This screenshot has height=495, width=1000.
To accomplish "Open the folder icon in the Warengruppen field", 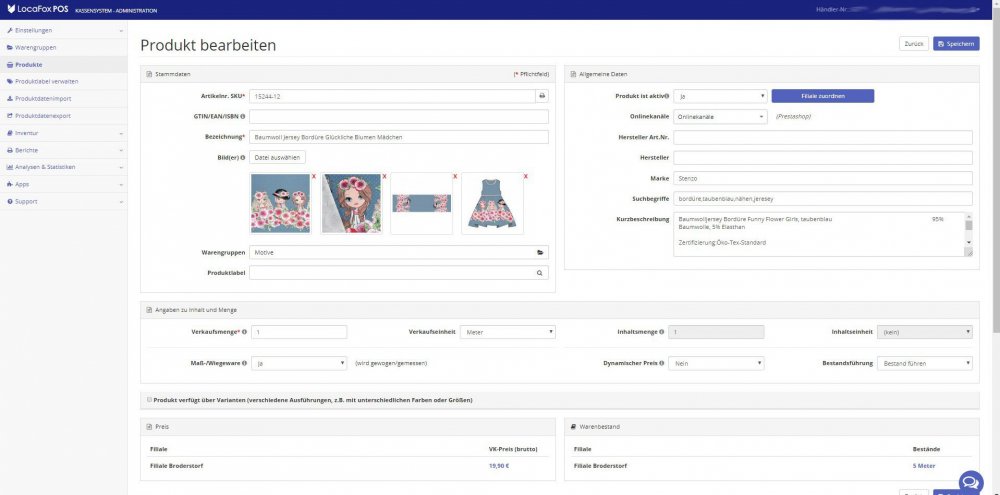I will [540, 253].
